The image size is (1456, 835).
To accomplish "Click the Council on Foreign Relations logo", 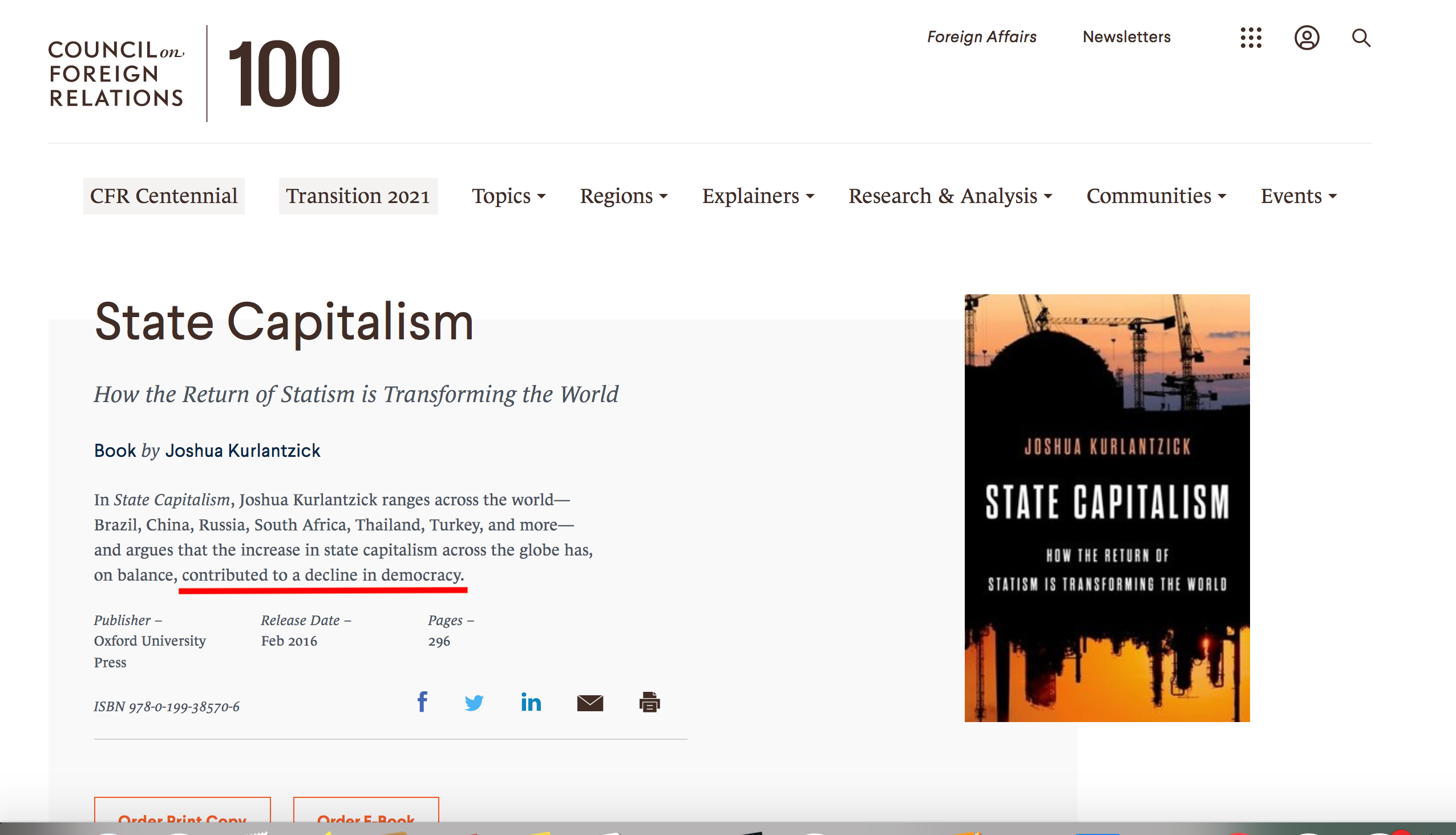I will [116, 74].
